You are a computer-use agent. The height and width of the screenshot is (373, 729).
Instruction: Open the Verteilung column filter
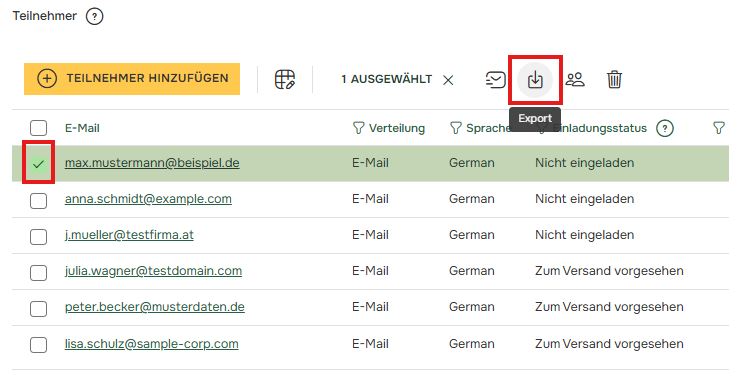coord(358,128)
